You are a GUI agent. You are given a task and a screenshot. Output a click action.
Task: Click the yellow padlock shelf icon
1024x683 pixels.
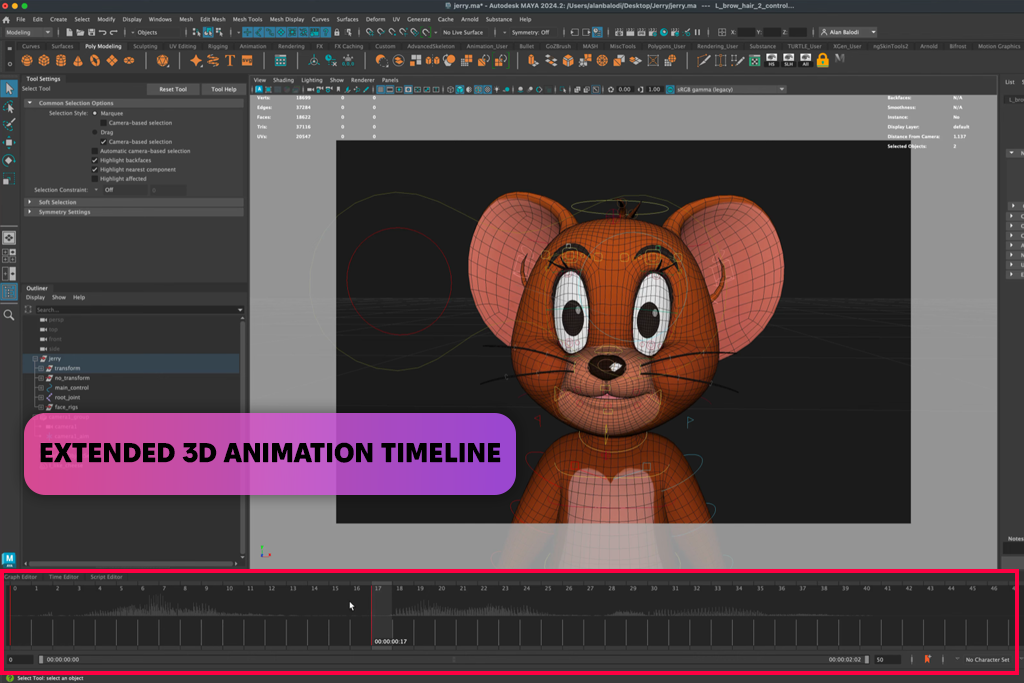click(x=822, y=61)
